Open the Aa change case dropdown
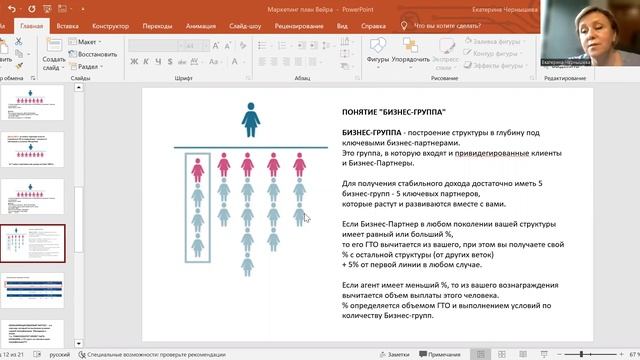 tap(215, 62)
